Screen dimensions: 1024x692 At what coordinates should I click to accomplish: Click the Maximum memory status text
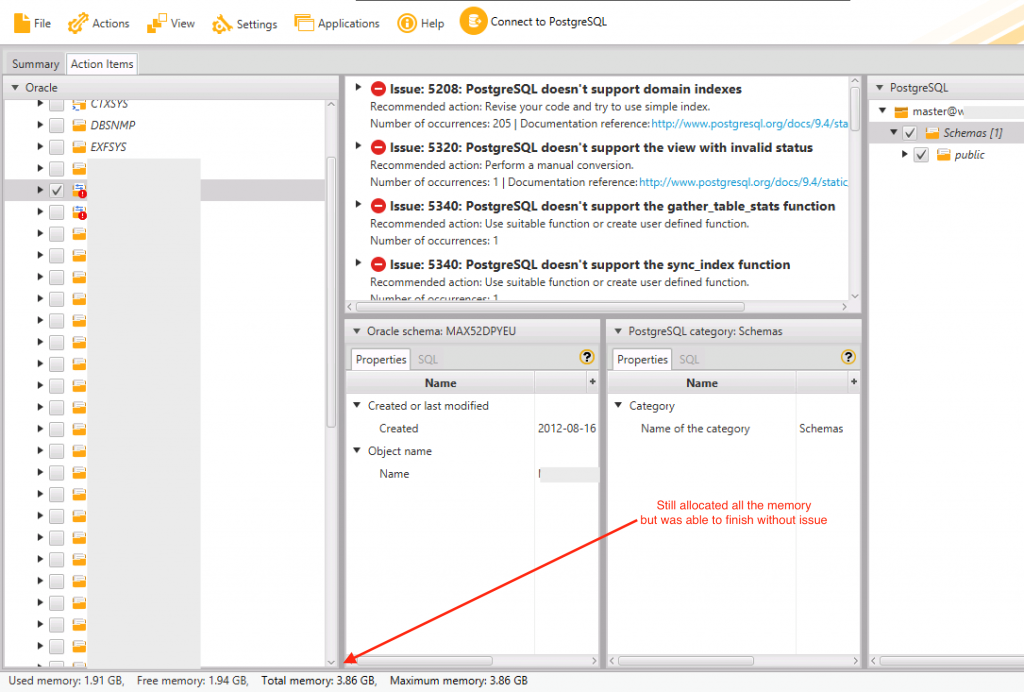(458, 680)
